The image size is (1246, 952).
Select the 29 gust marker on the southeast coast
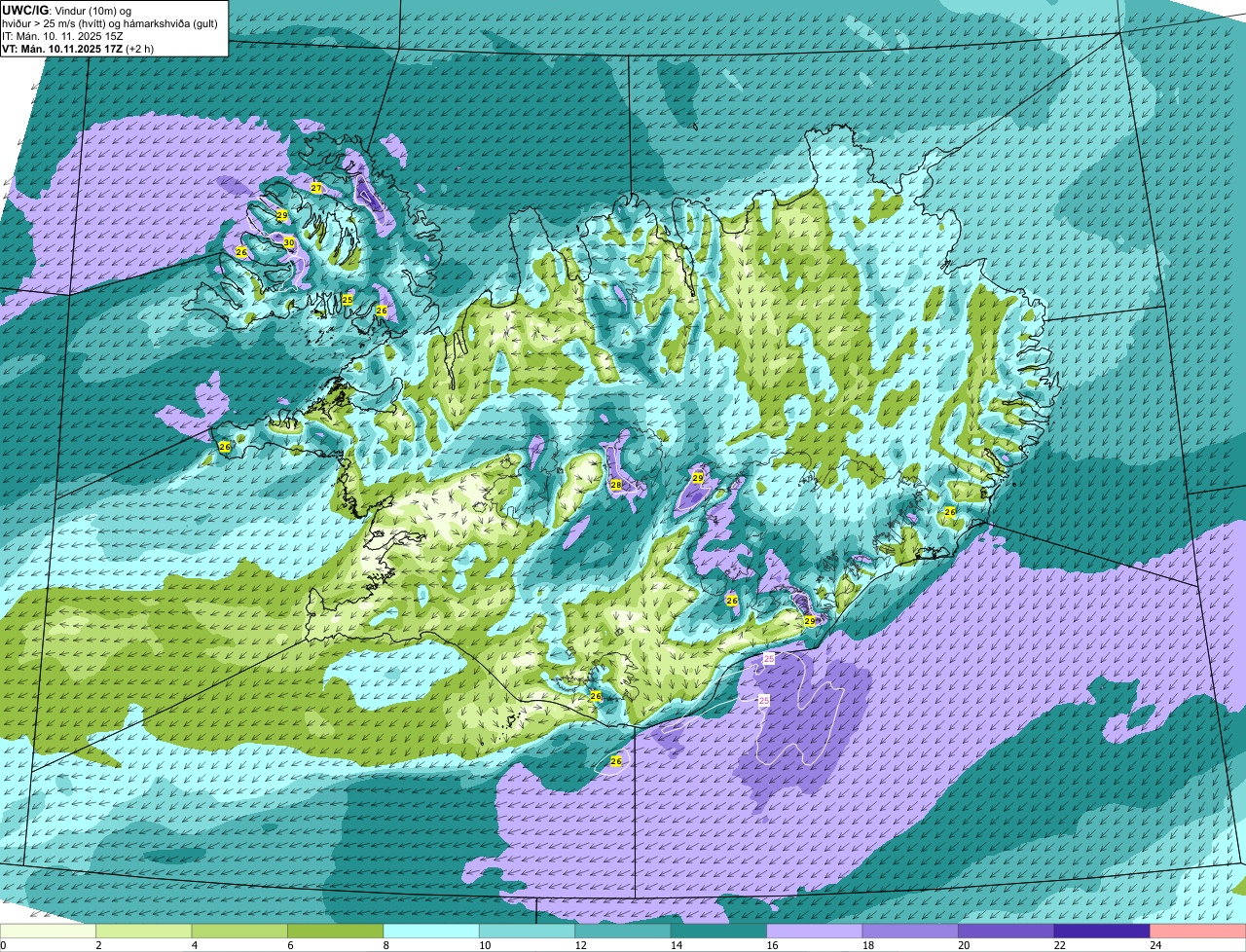tap(810, 621)
